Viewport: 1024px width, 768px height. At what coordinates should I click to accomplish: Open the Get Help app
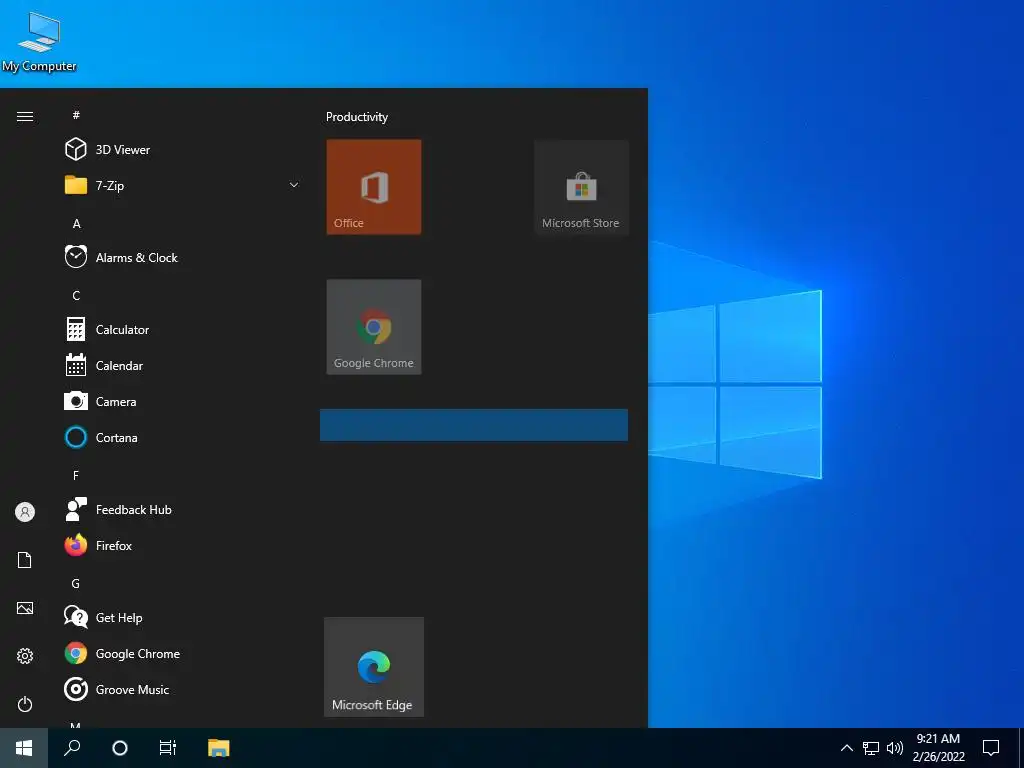tap(183, 617)
